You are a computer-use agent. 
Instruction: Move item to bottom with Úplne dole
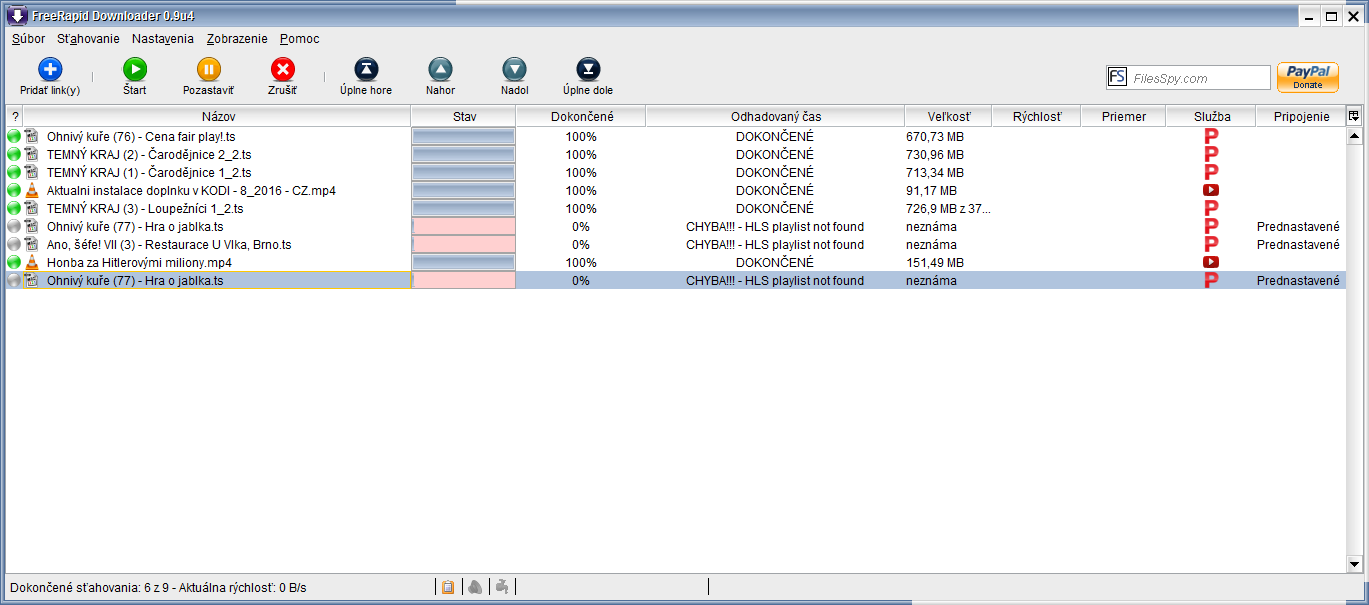pos(588,69)
